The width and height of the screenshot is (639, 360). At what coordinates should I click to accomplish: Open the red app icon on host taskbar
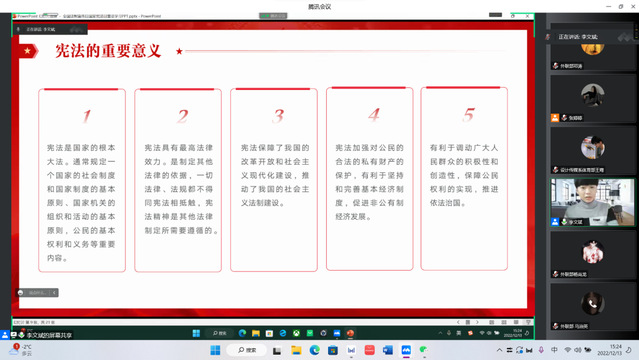[x=370, y=350]
